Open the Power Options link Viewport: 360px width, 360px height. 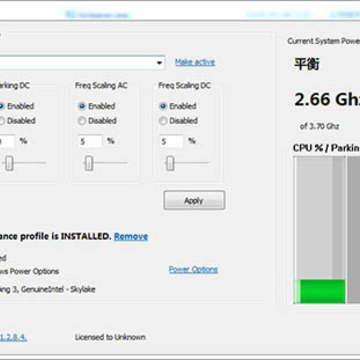click(x=193, y=269)
